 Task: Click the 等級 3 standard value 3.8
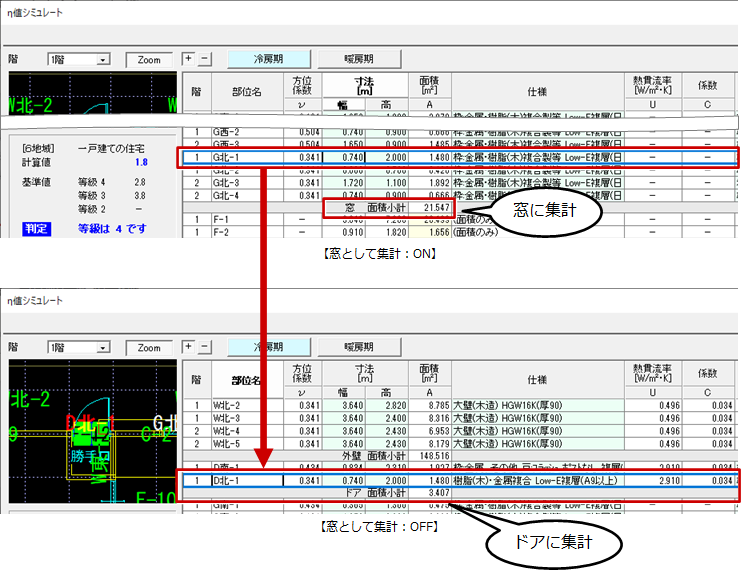pos(139,196)
